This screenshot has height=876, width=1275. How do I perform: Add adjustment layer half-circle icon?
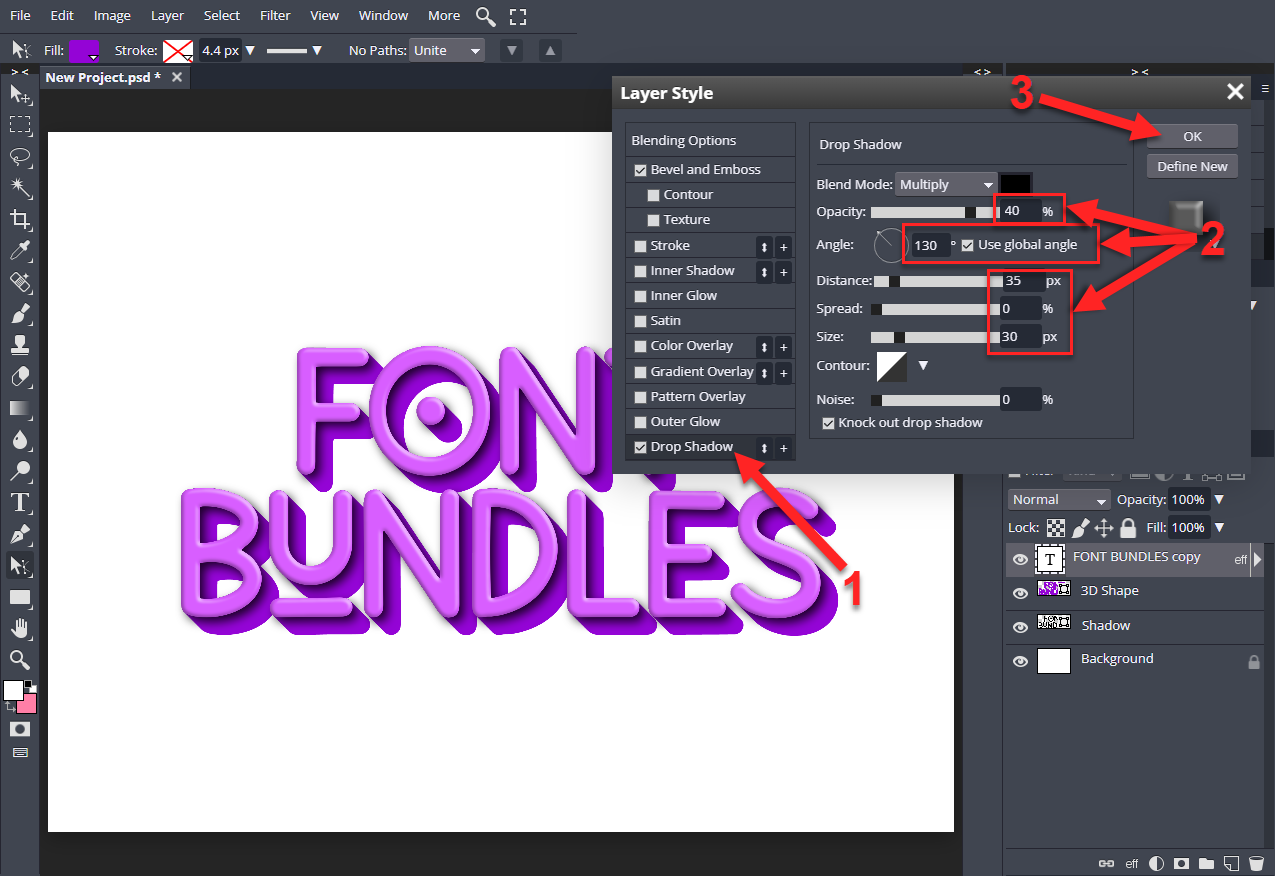pos(1157,862)
